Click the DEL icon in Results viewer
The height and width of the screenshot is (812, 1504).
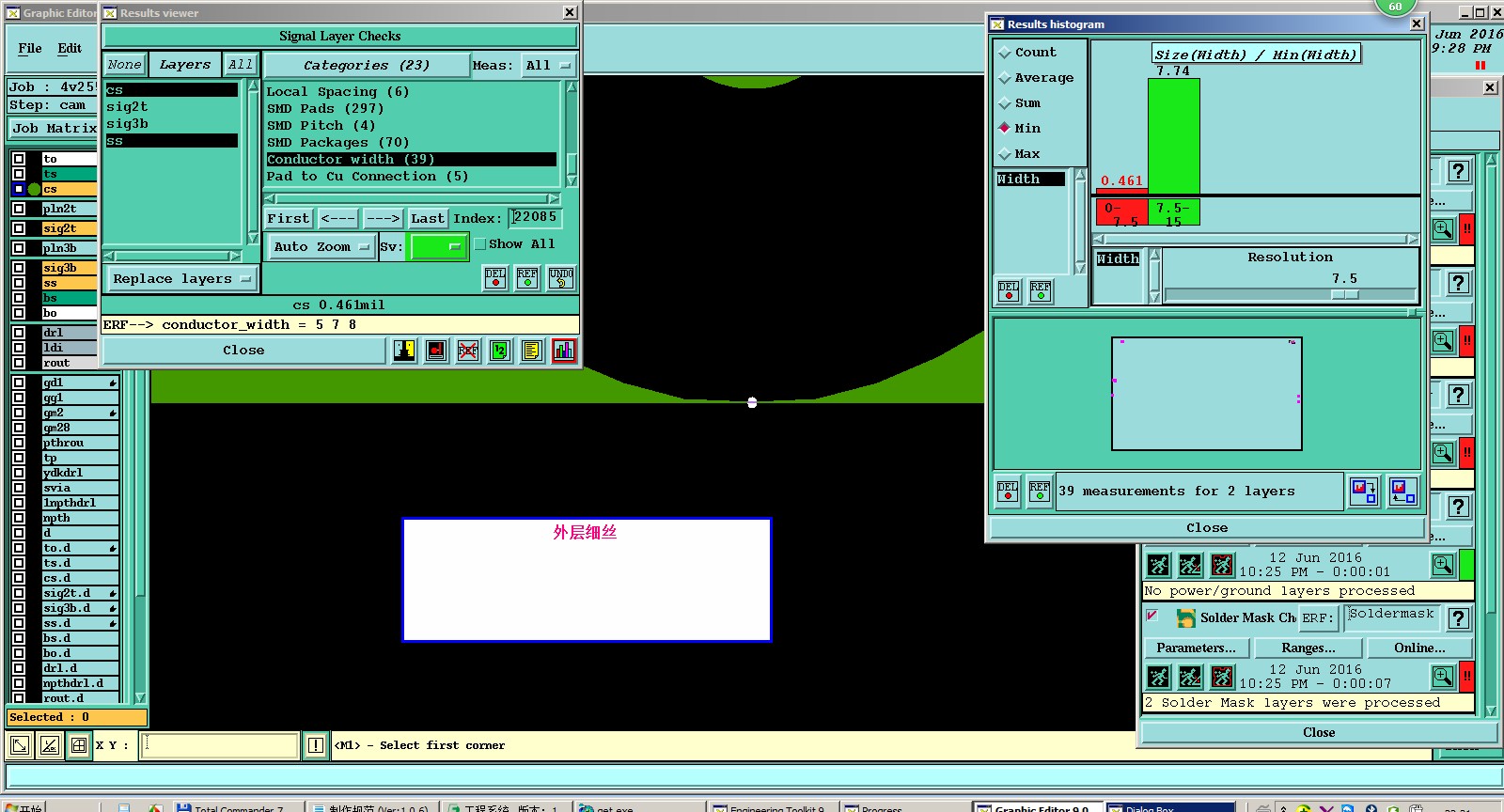pos(495,277)
